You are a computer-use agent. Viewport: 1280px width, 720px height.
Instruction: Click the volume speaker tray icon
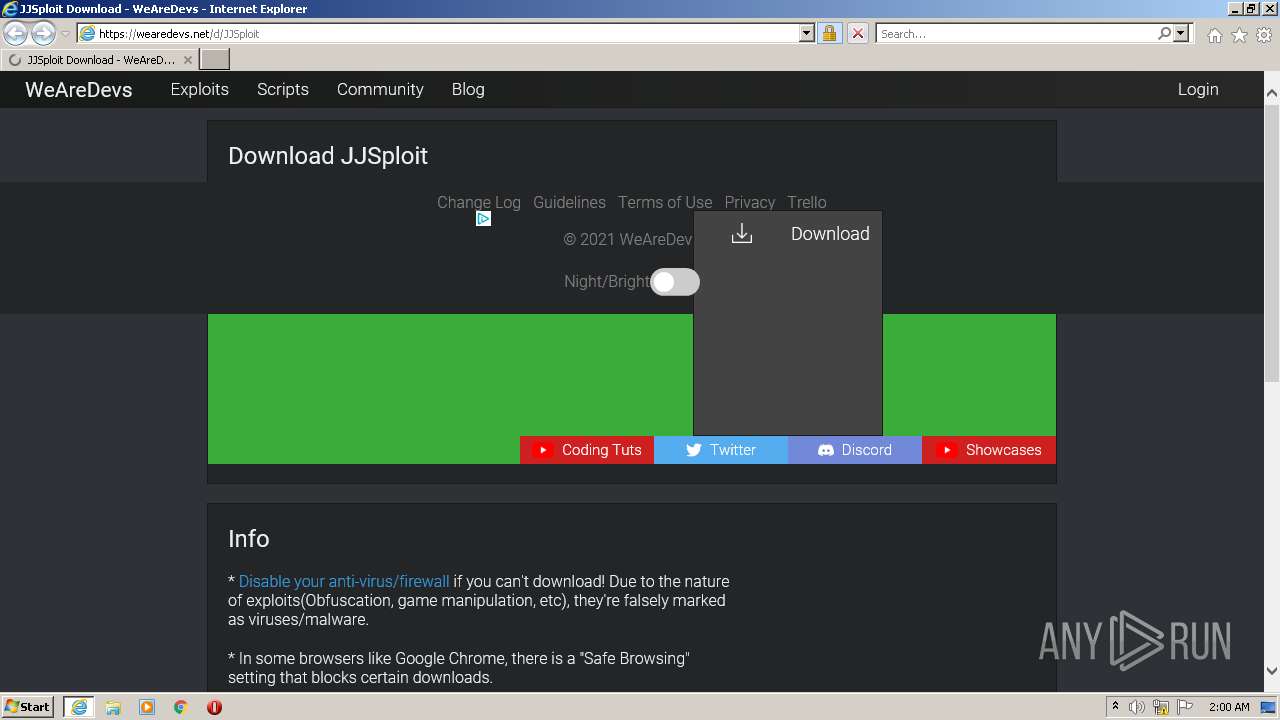(1137, 707)
